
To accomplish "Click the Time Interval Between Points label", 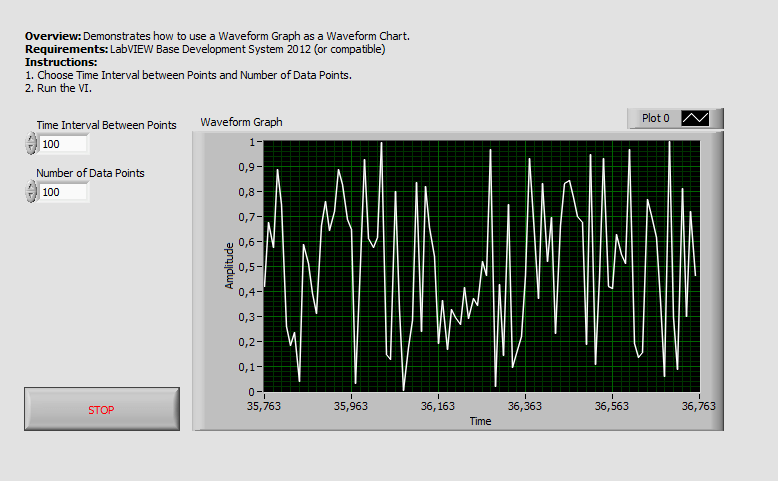I will coord(106,125).
